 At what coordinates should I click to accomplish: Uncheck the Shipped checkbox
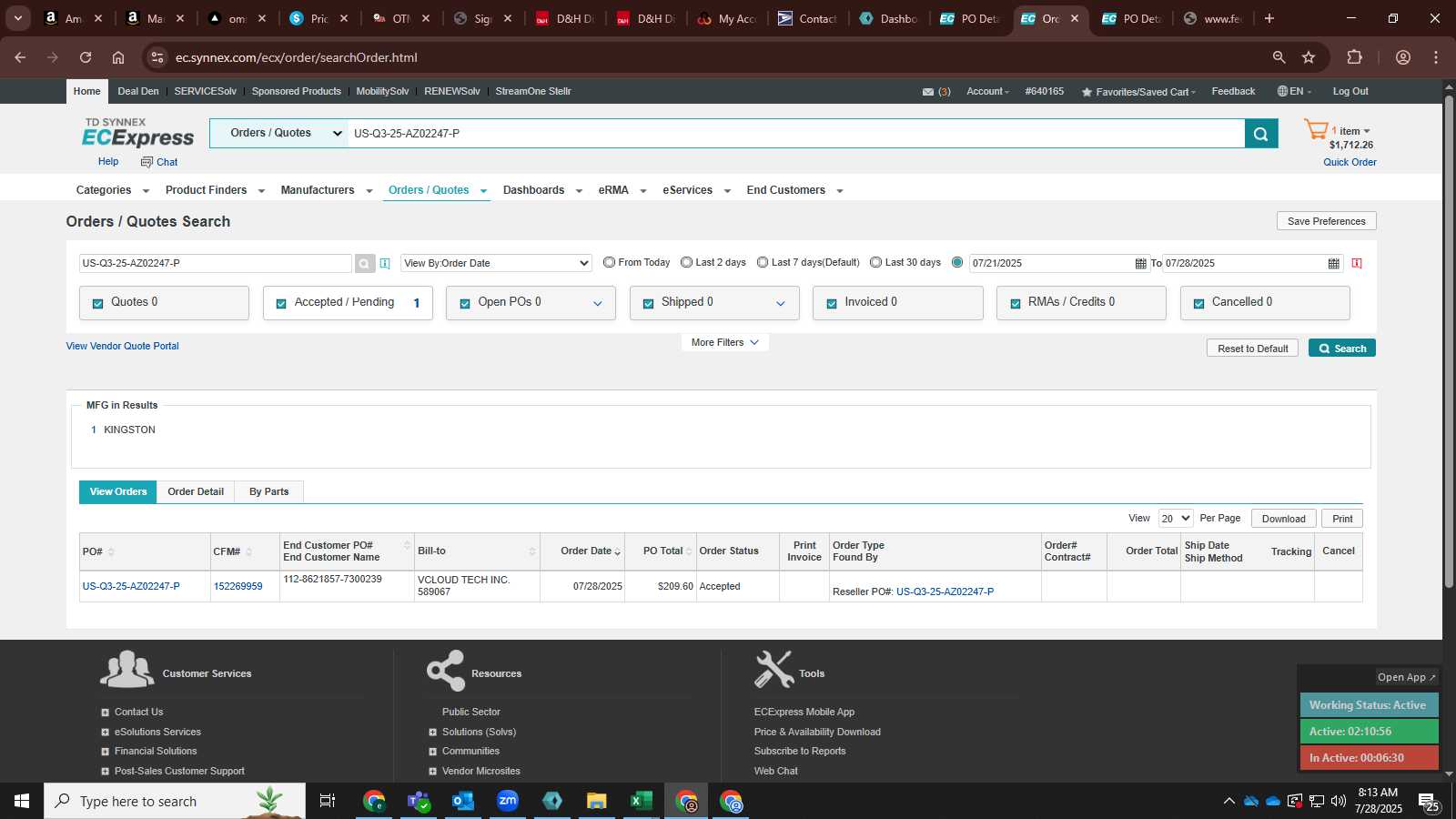[x=648, y=303]
